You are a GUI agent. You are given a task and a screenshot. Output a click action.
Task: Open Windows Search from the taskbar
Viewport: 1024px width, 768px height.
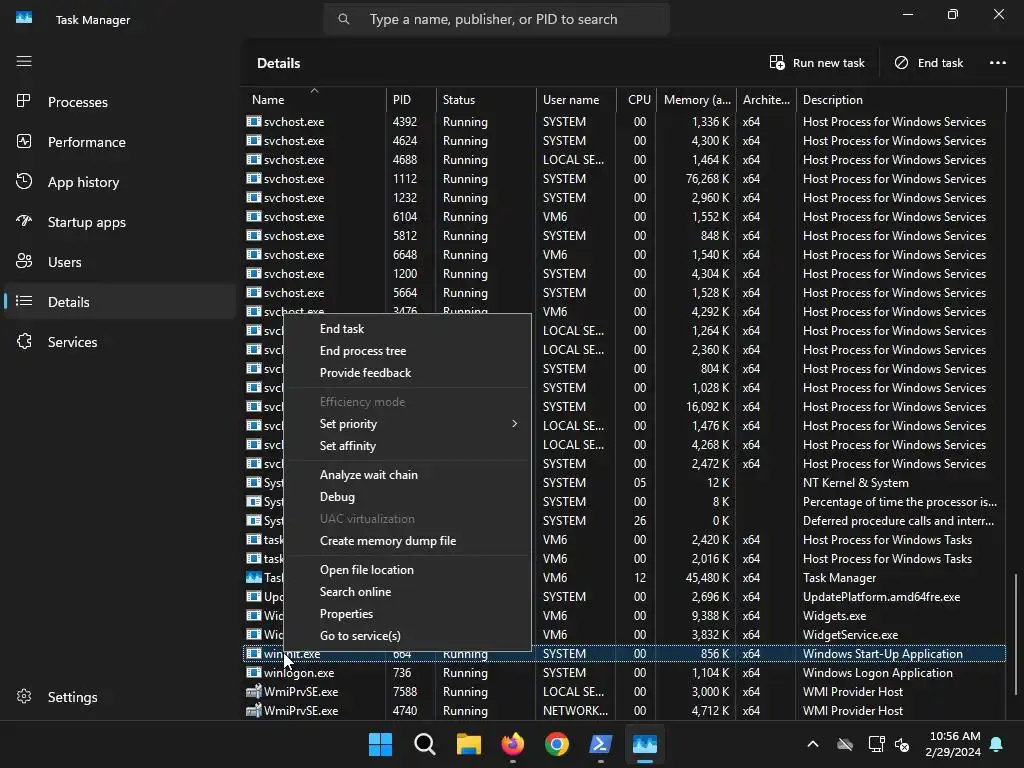(424, 744)
